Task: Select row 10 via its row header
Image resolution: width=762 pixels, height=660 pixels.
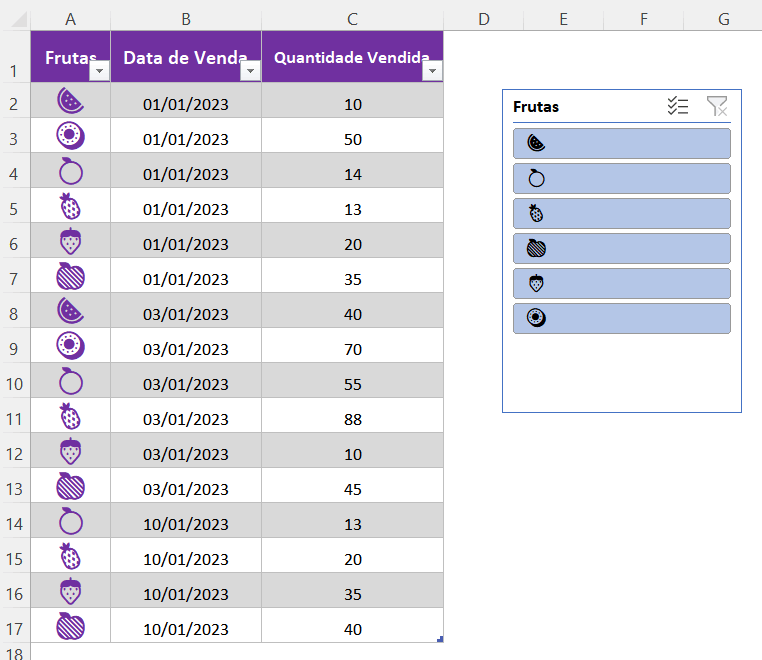Action: pyautogui.click(x=15, y=384)
